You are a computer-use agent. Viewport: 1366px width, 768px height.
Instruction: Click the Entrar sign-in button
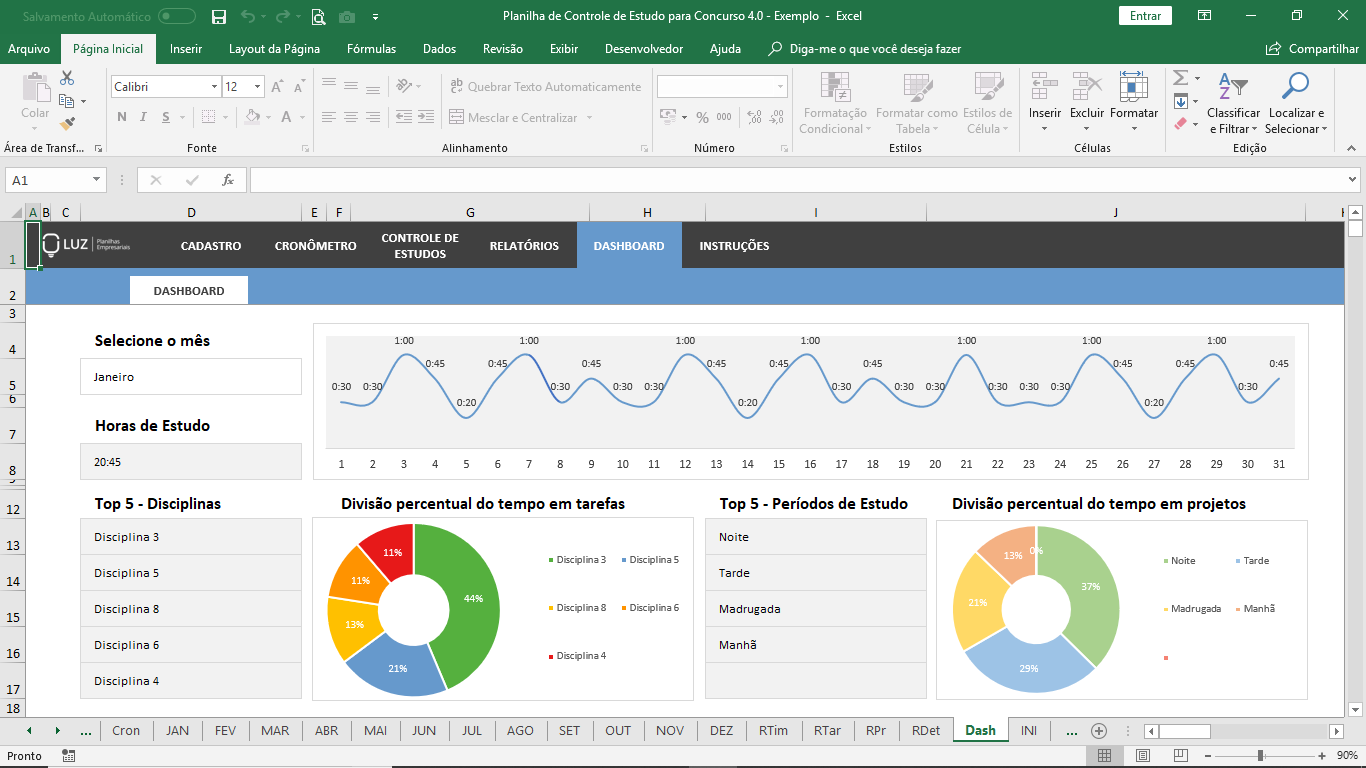click(x=1145, y=16)
